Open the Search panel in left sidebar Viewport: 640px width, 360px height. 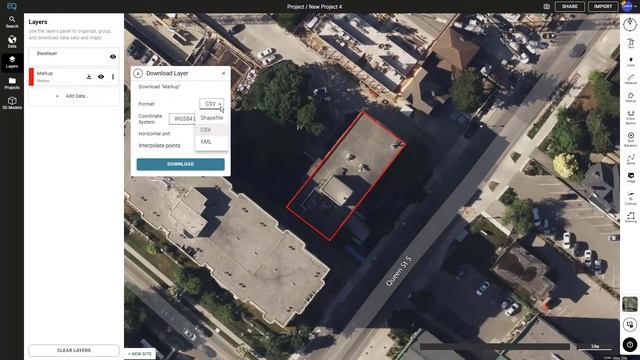click(x=12, y=22)
